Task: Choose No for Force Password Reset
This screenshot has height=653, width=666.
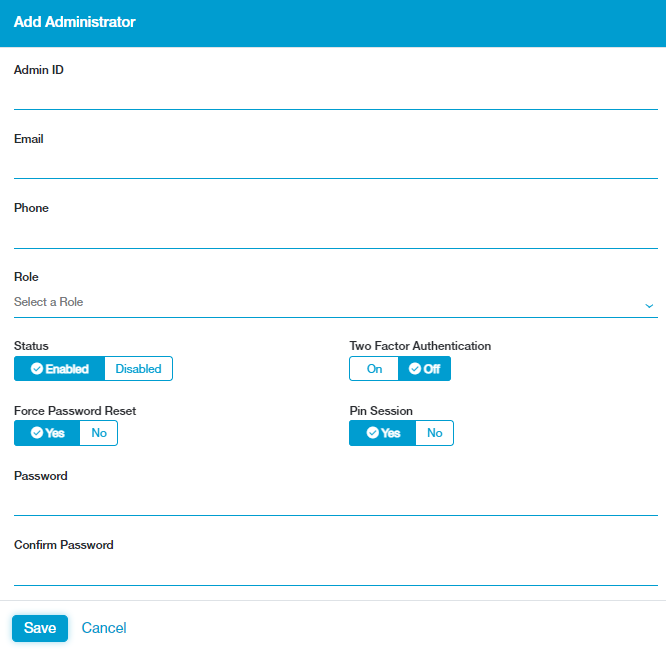Action: pyautogui.click(x=99, y=433)
